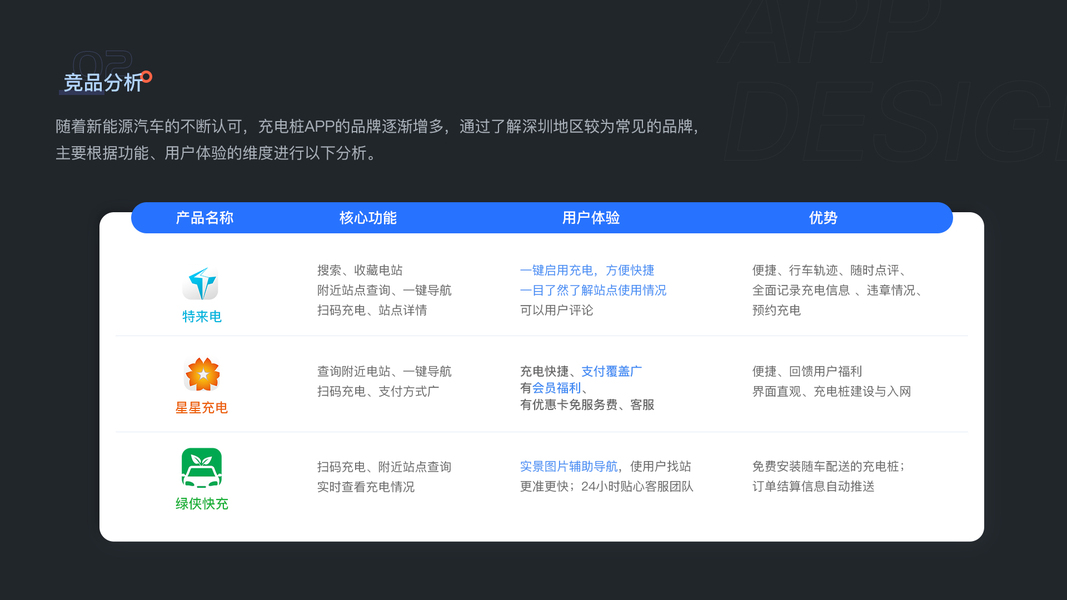Click the text 预约充电

(776, 310)
